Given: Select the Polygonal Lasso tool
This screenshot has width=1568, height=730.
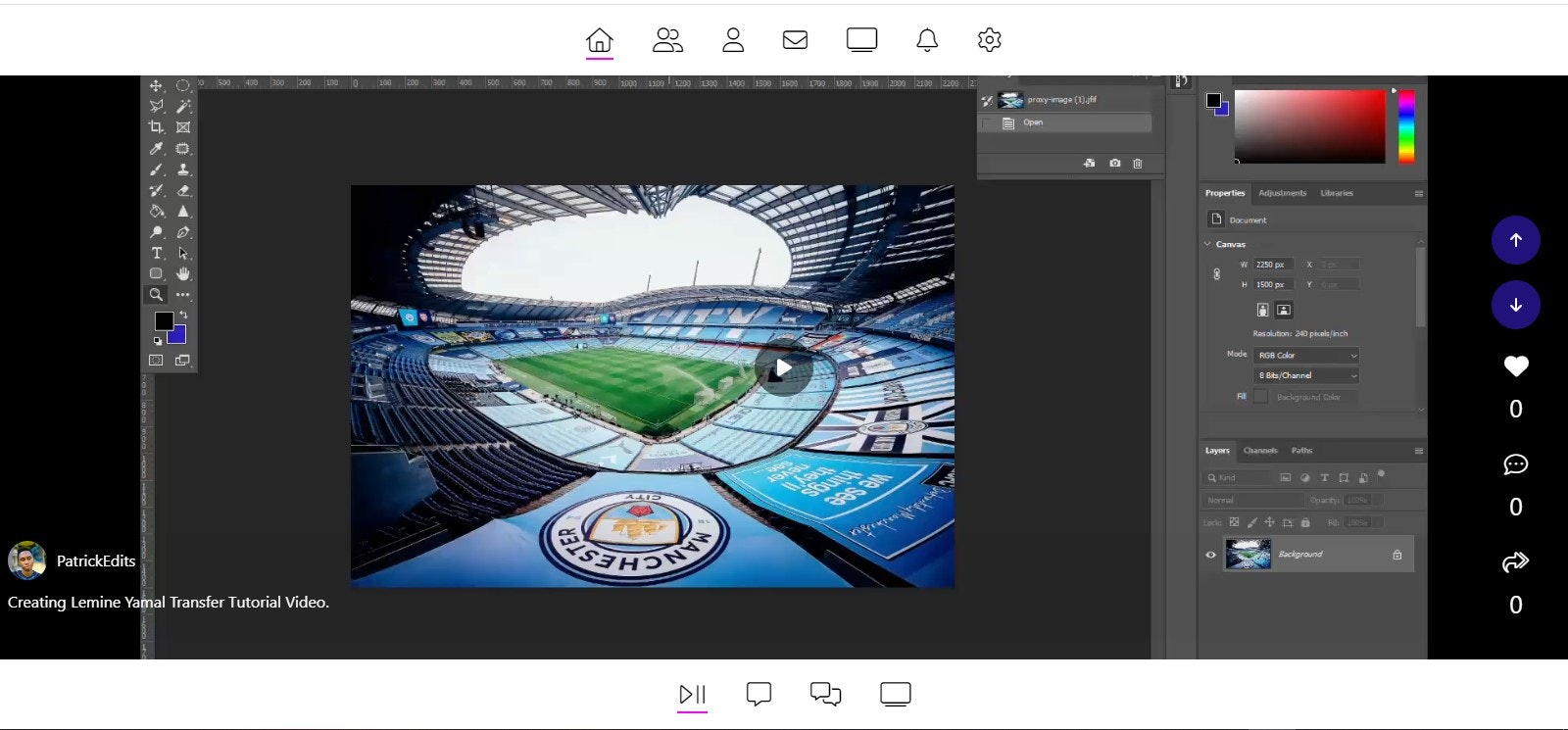Looking at the screenshot, I should coord(156,107).
